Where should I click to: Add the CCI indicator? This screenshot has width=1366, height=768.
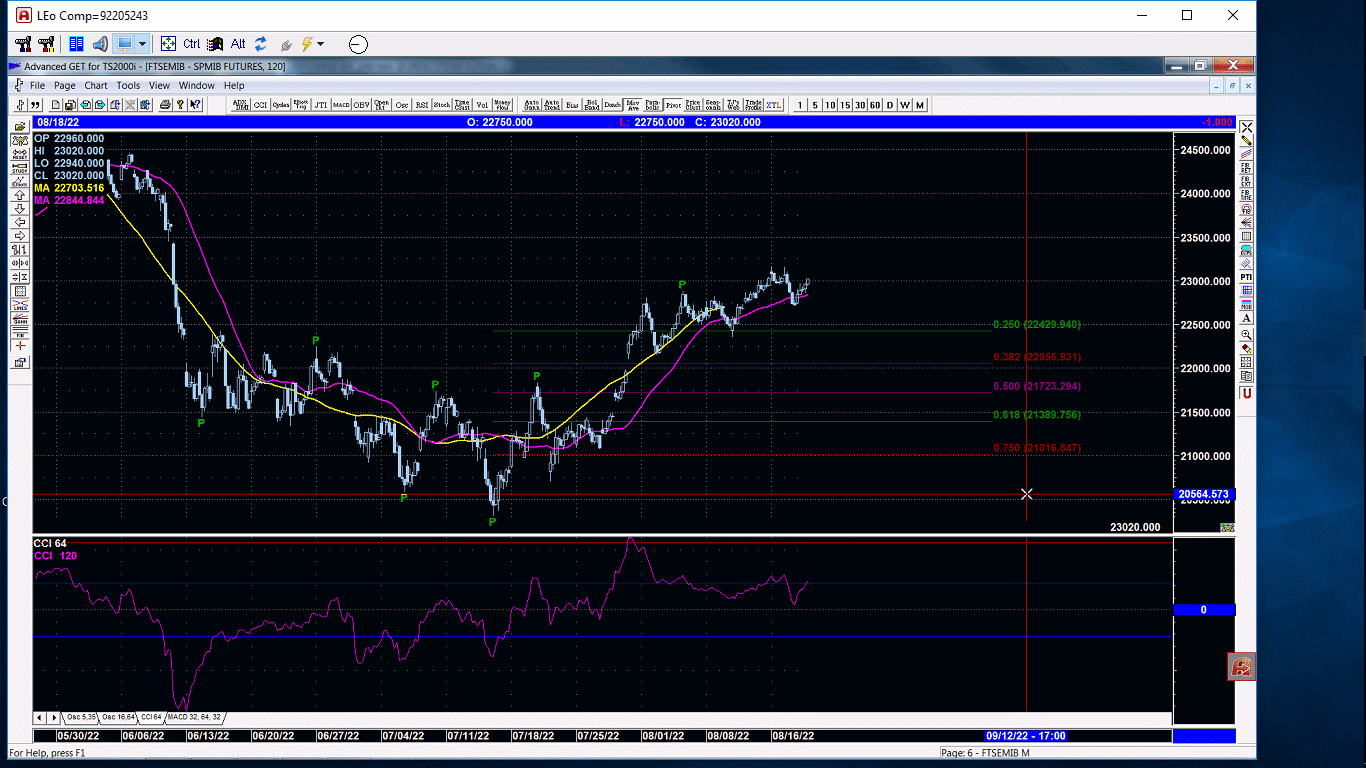click(x=260, y=105)
